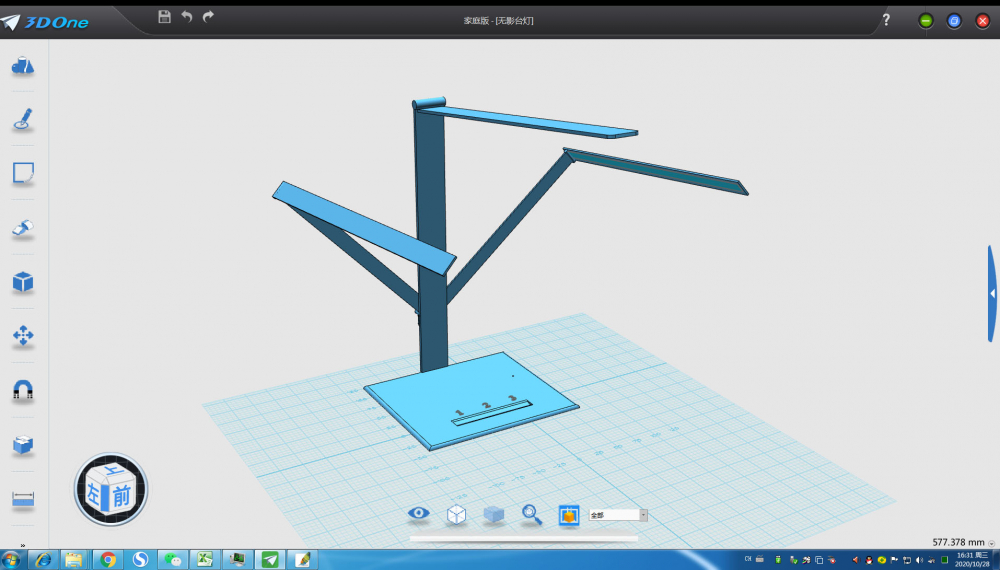
Task: Expand the right side panel arrow
Action: pos(992,293)
